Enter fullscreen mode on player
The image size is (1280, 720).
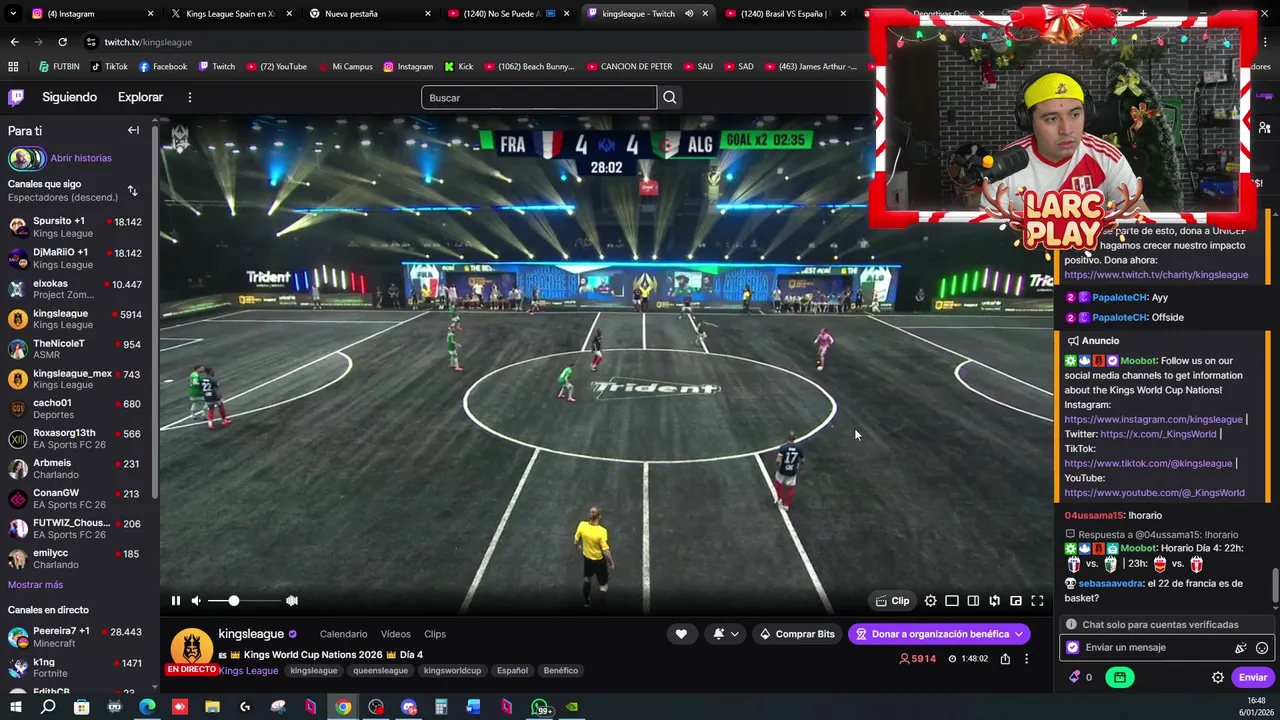pyautogui.click(x=1037, y=601)
